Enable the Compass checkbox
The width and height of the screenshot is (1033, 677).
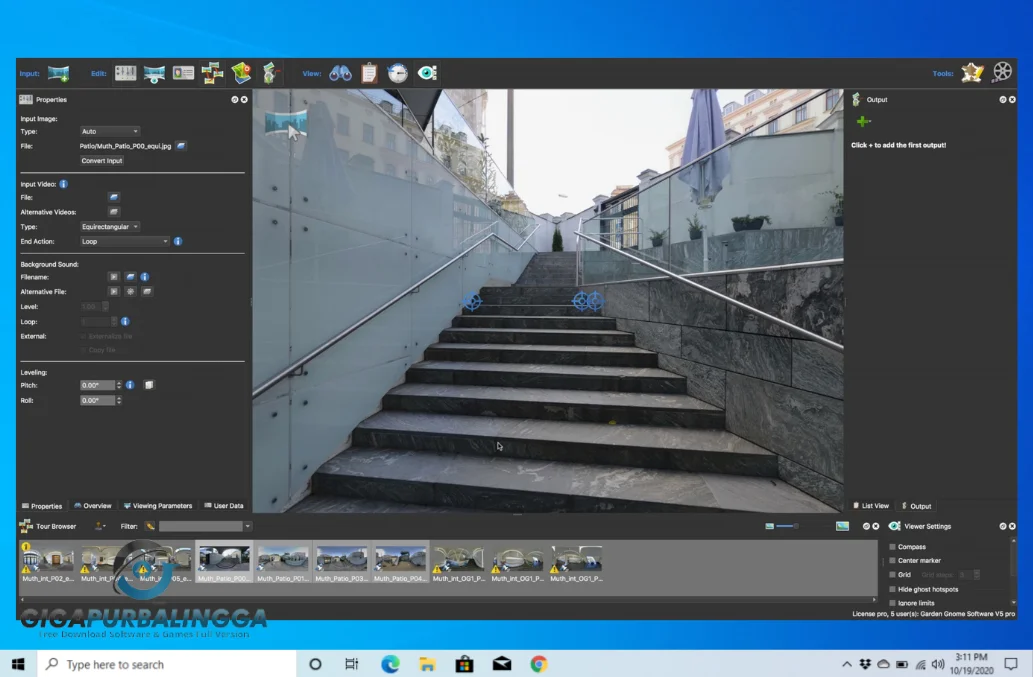click(893, 547)
